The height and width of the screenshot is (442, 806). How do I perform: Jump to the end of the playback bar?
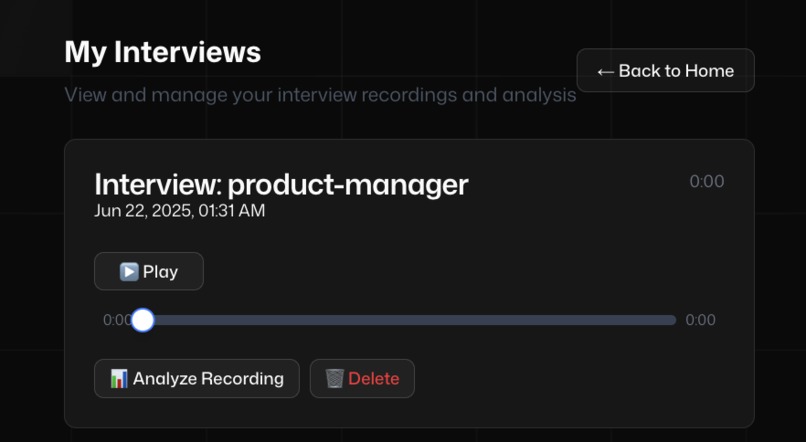tap(673, 320)
